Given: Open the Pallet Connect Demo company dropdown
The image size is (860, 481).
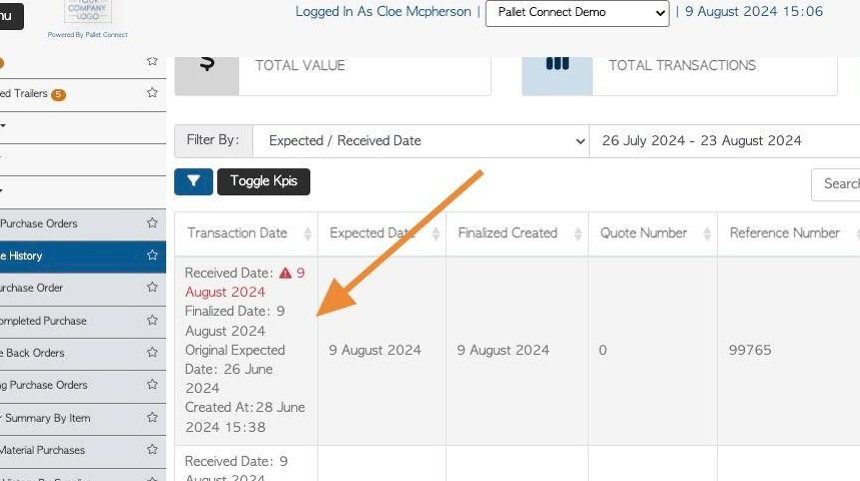Looking at the screenshot, I should click(x=577, y=13).
